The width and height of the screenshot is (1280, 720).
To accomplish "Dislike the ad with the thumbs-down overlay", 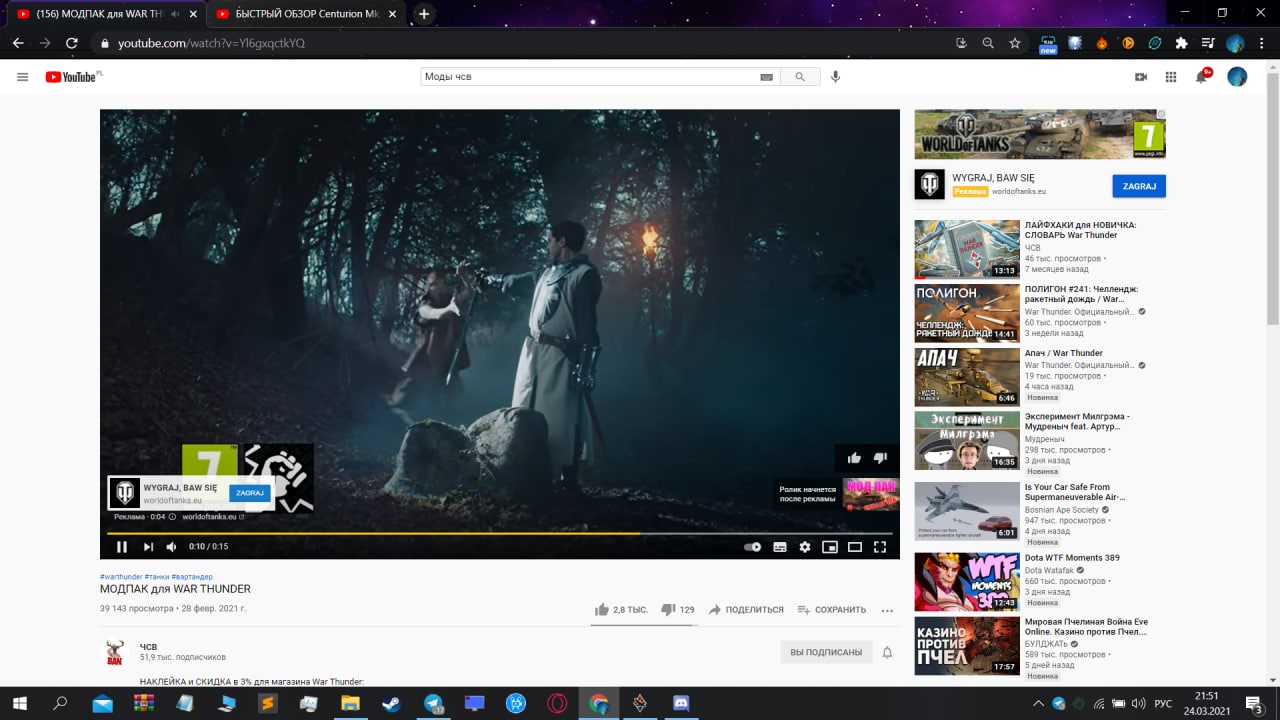I will pyautogui.click(x=880, y=458).
